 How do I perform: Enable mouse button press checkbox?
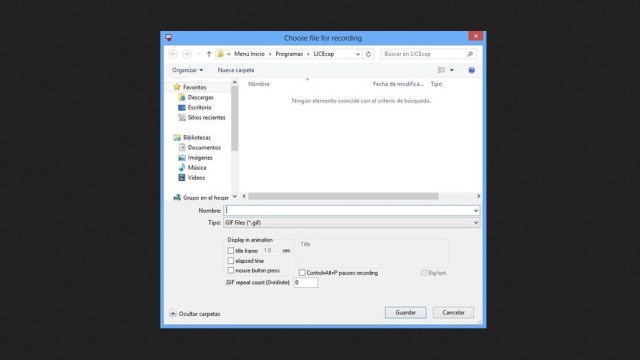pos(231,270)
